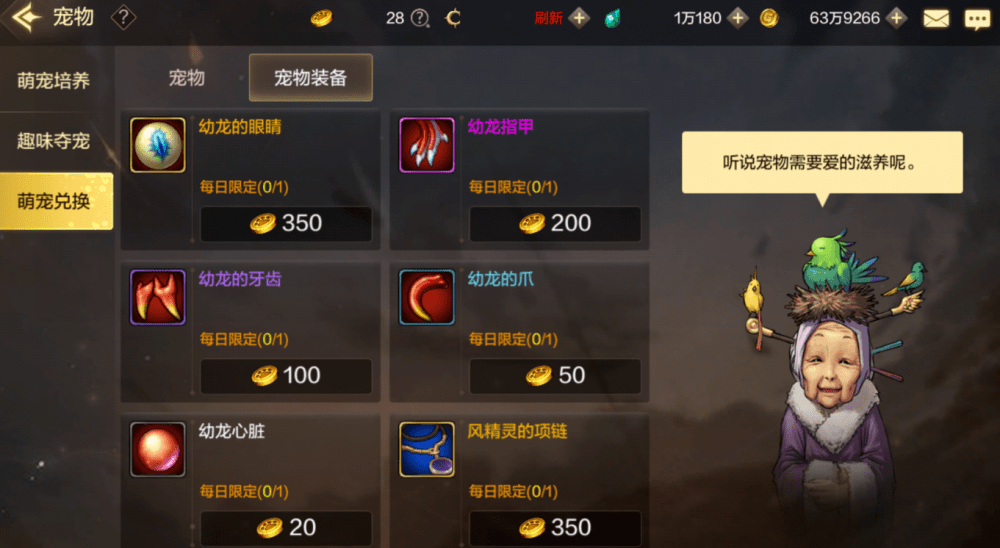Add more gems with plus after 1万180
Screen dimensions: 1000x548
(738, 18)
